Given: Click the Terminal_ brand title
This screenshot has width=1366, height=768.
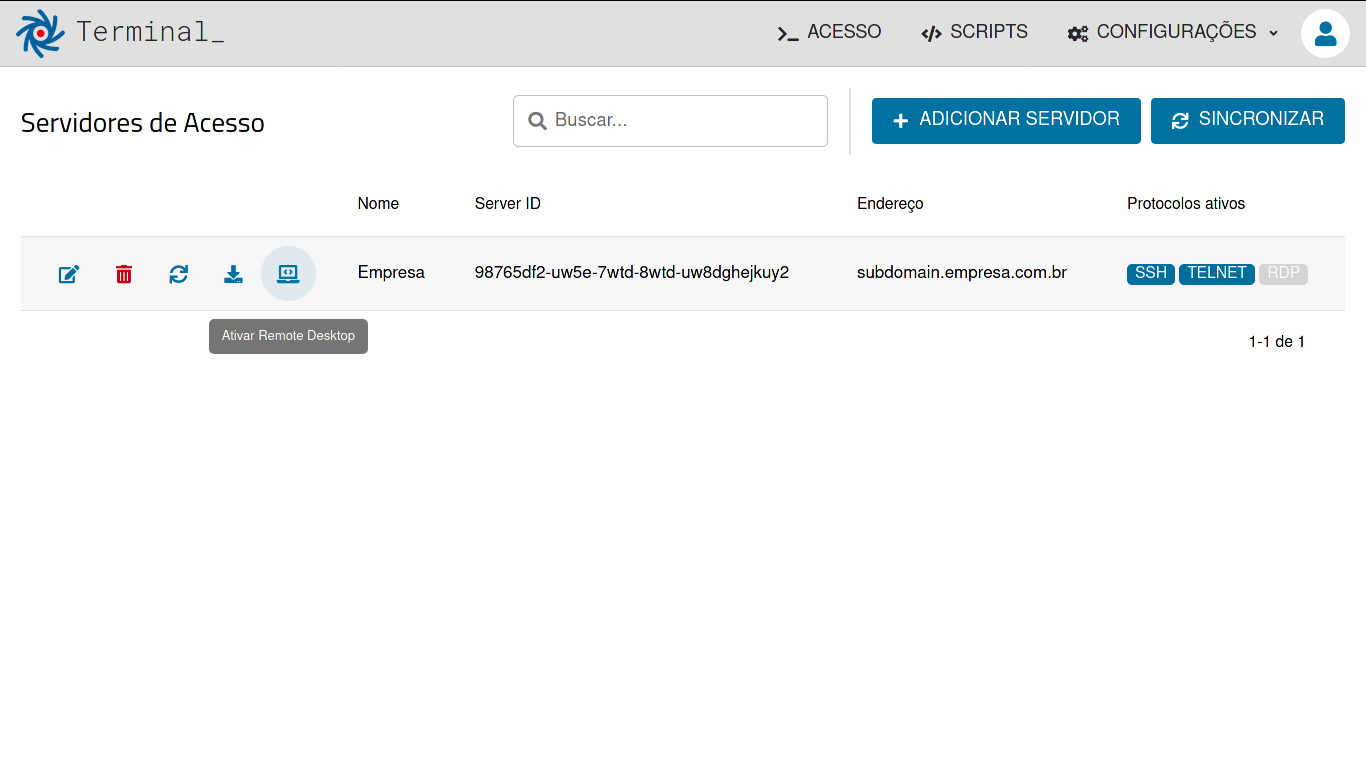Looking at the screenshot, I should click(x=150, y=32).
